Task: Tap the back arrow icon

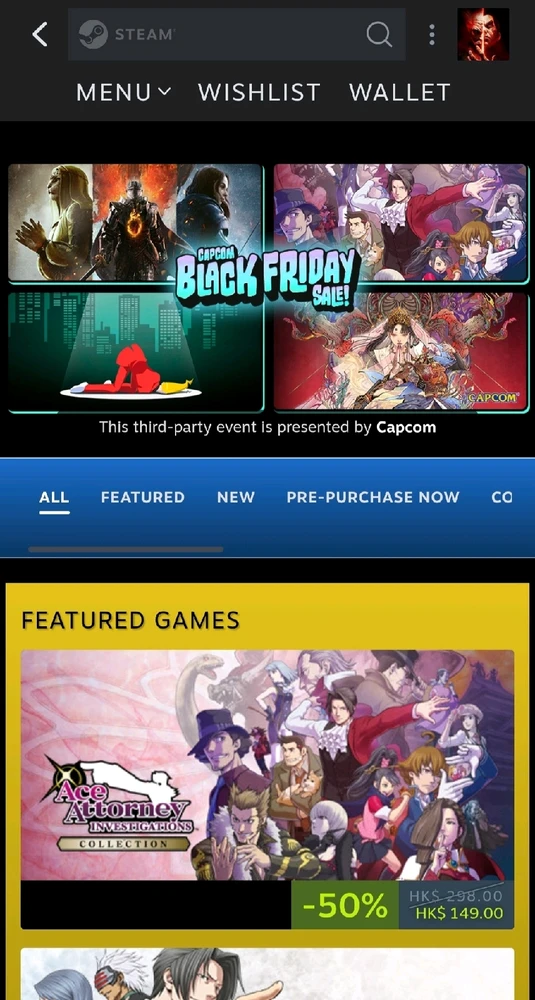Action: coord(40,34)
